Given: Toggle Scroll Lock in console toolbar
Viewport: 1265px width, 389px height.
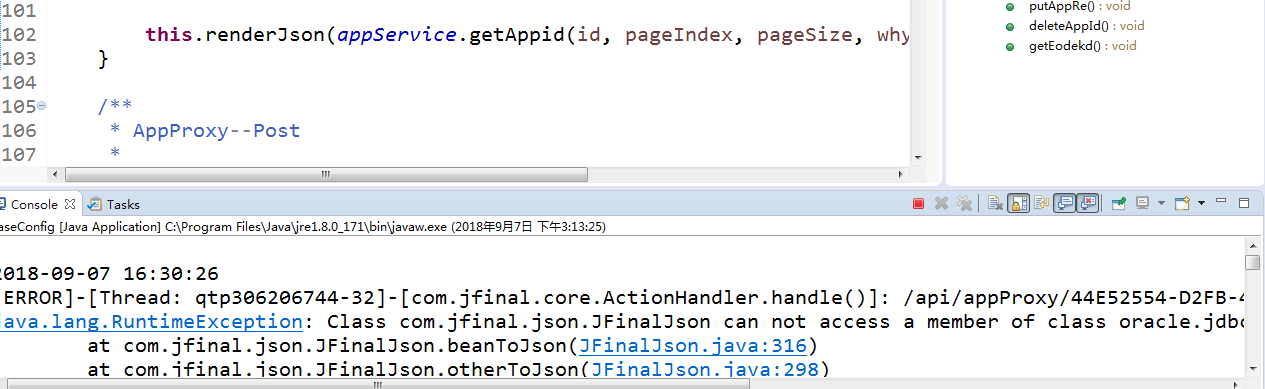Looking at the screenshot, I should [x=1018, y=204].
